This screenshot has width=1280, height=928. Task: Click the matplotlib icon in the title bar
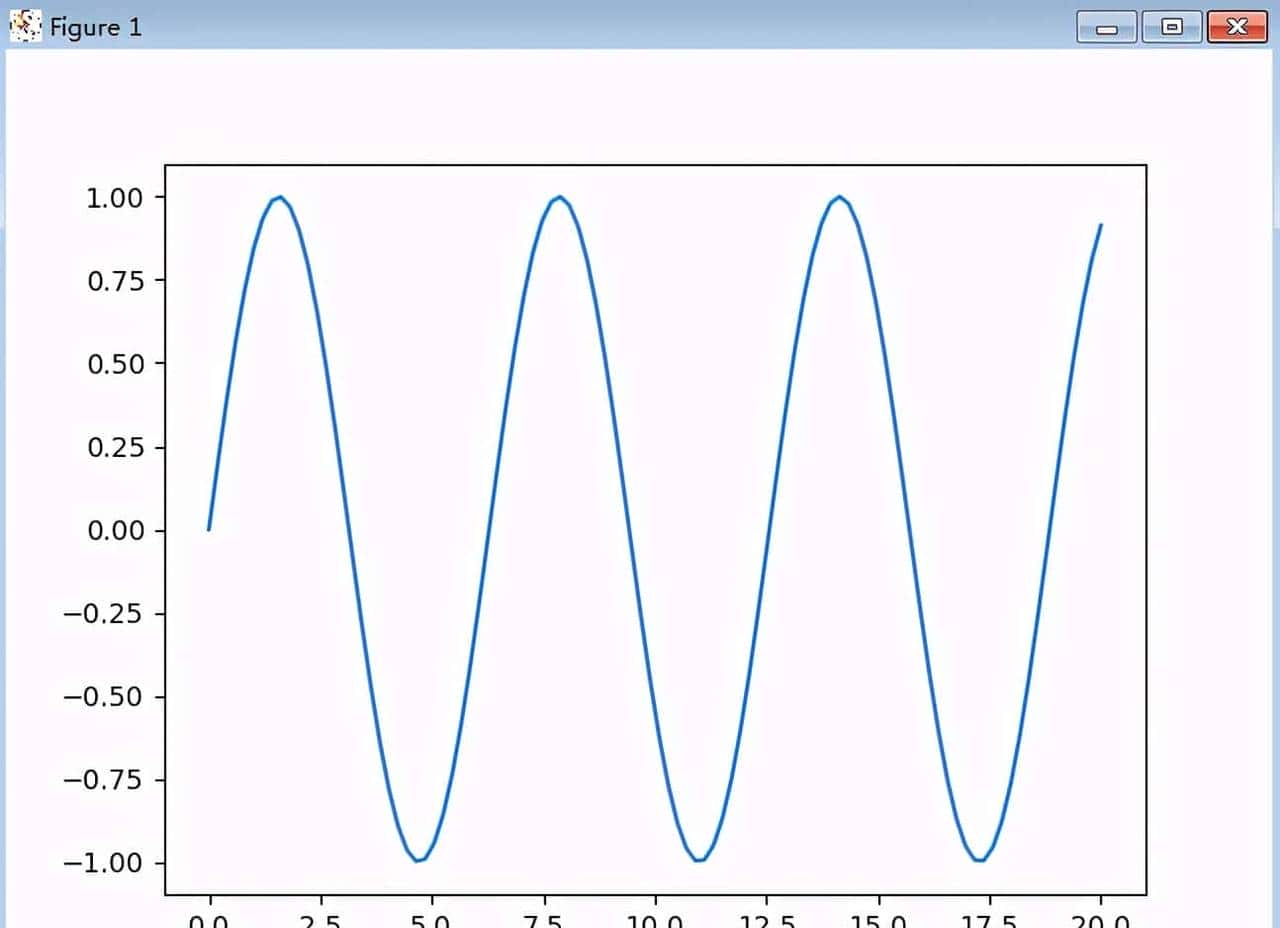(26, 26)
